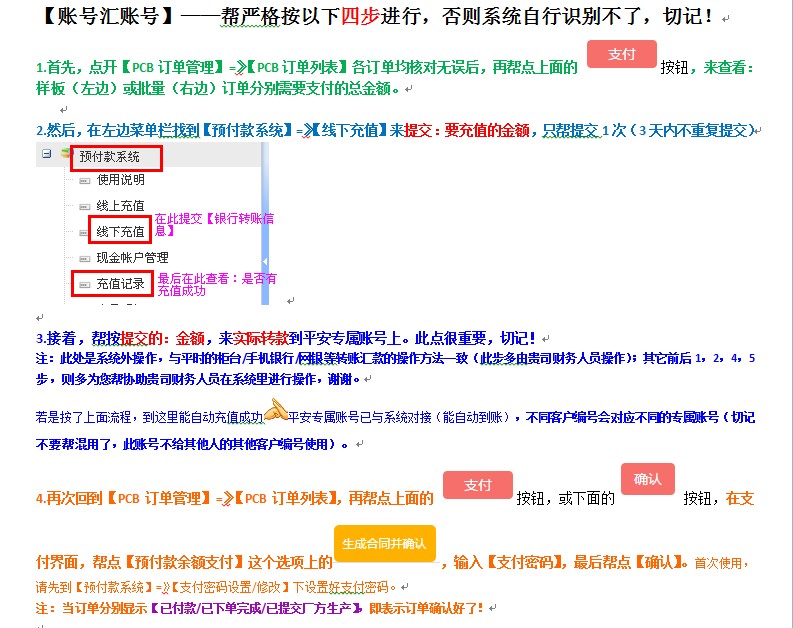
Task: Click the icon beside 线上充值
Action: (85, 207)
